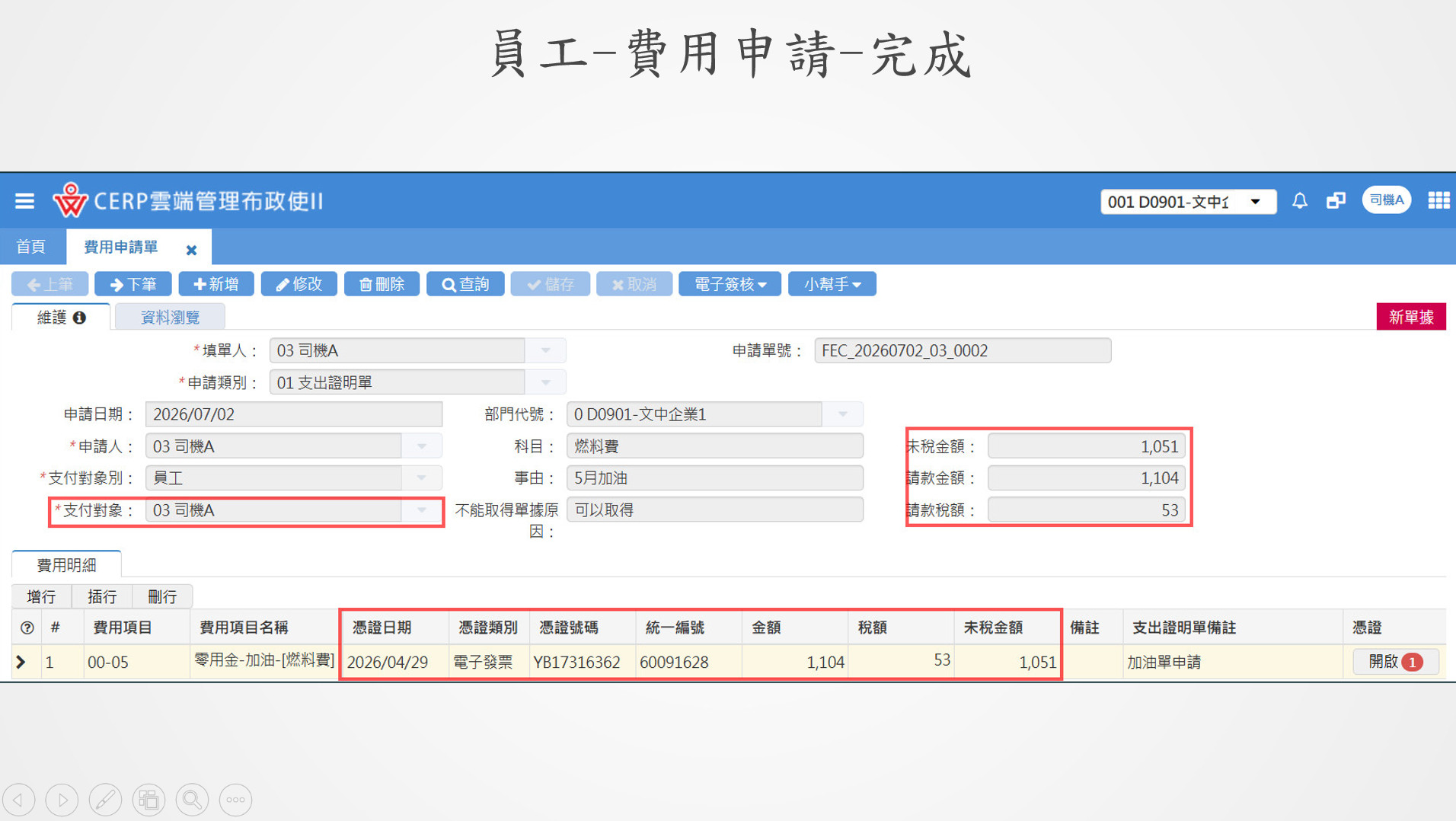Click 插行 to insert a row
The height and width of the screenshot is (821, 1456).
pyautogui.click(x=102, y=596)
